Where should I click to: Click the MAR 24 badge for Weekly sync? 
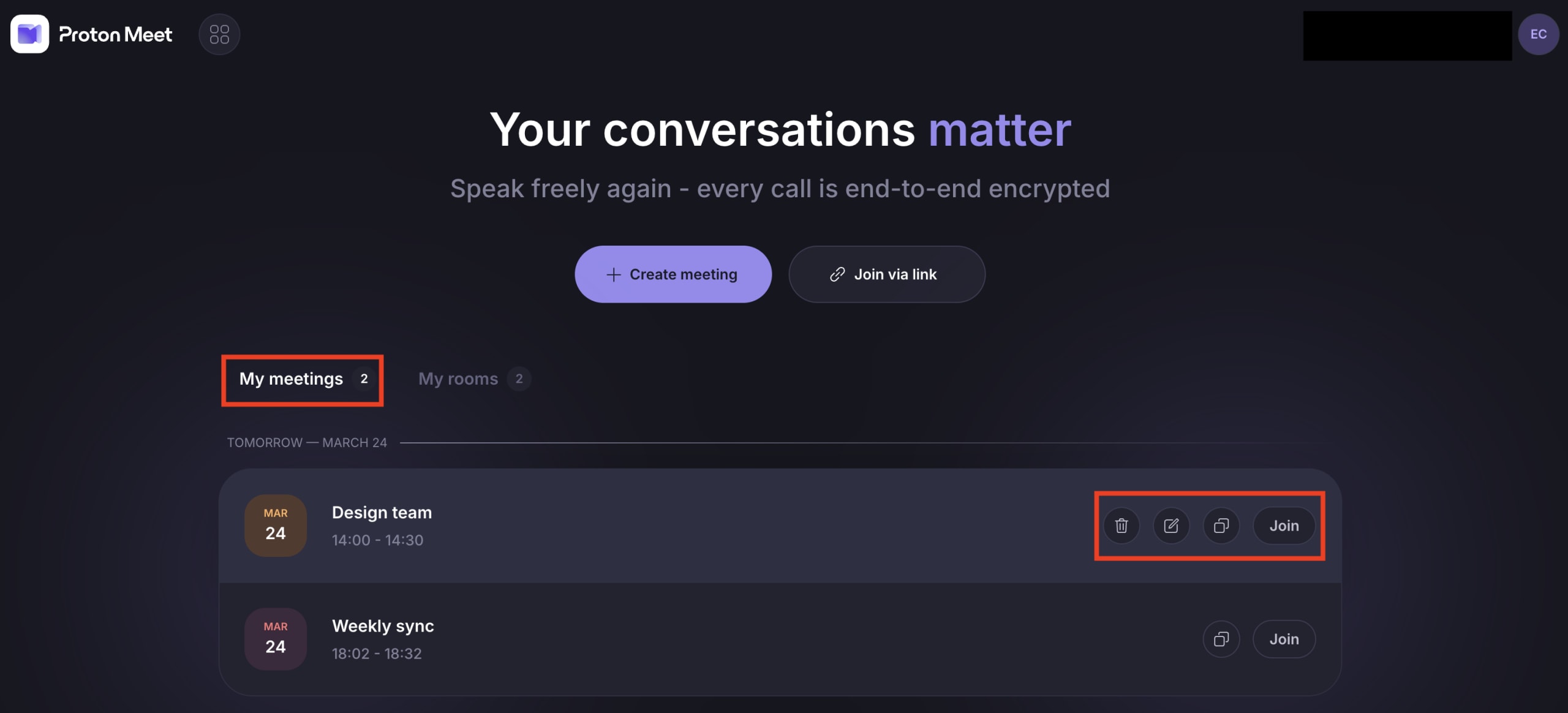[x=275, y=638]
